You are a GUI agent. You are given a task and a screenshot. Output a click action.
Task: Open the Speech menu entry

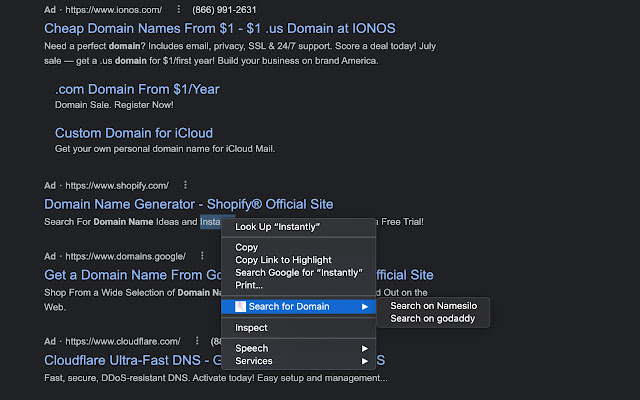(298, 348)
